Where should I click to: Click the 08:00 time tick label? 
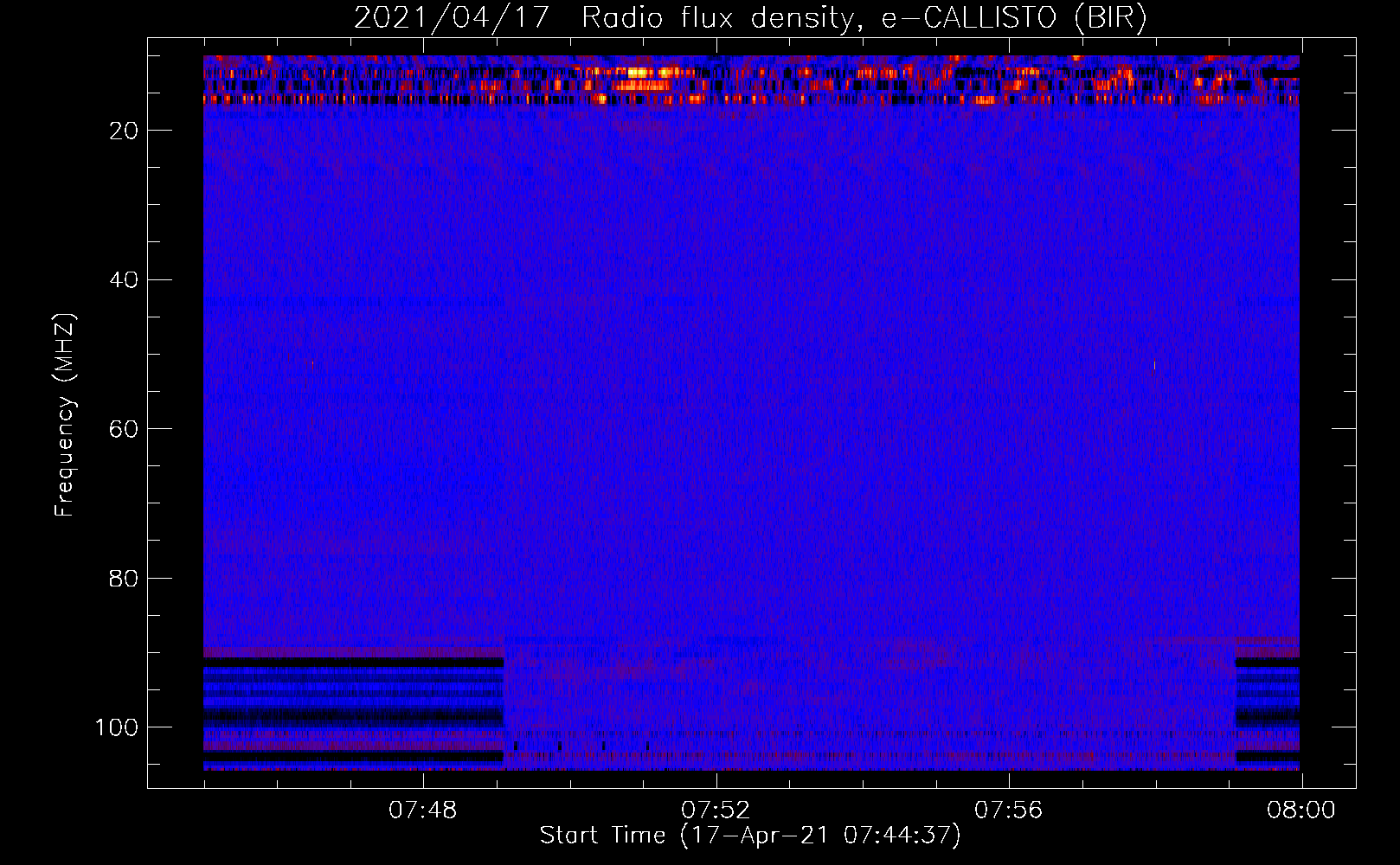click(1301, 811)
